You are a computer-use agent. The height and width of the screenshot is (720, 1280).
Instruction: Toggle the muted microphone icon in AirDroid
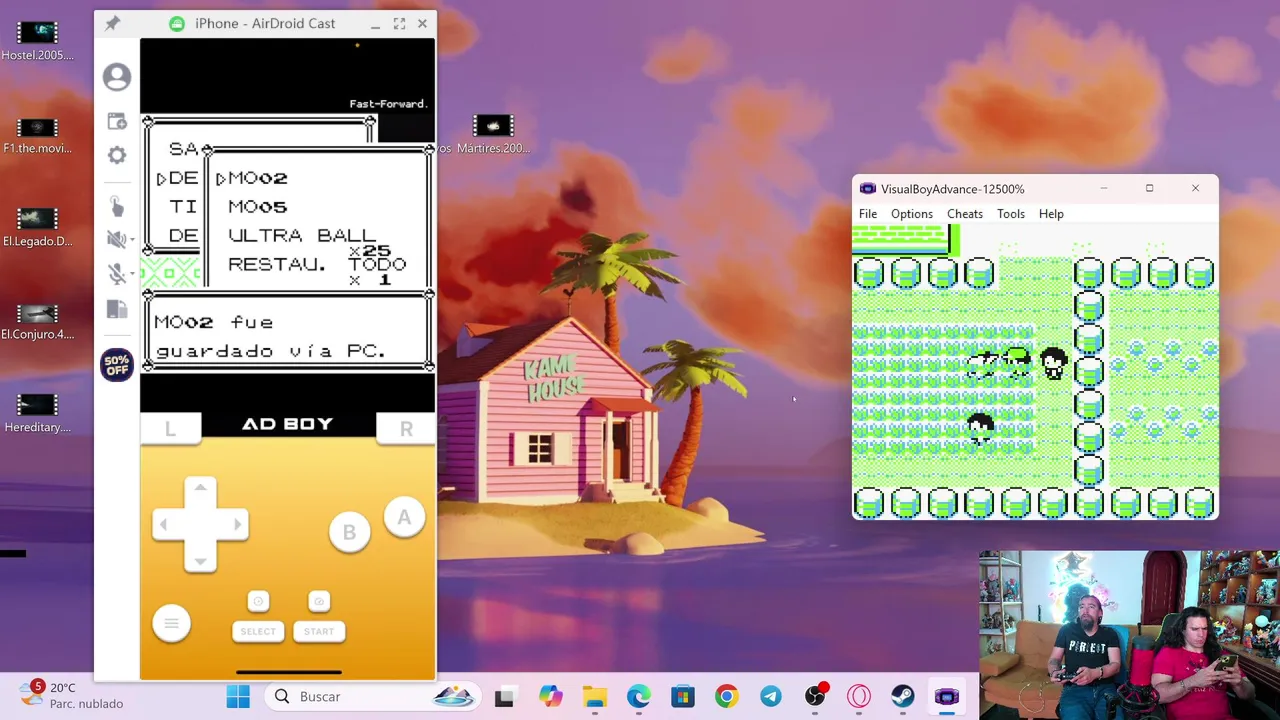click(x=115, y=274)
